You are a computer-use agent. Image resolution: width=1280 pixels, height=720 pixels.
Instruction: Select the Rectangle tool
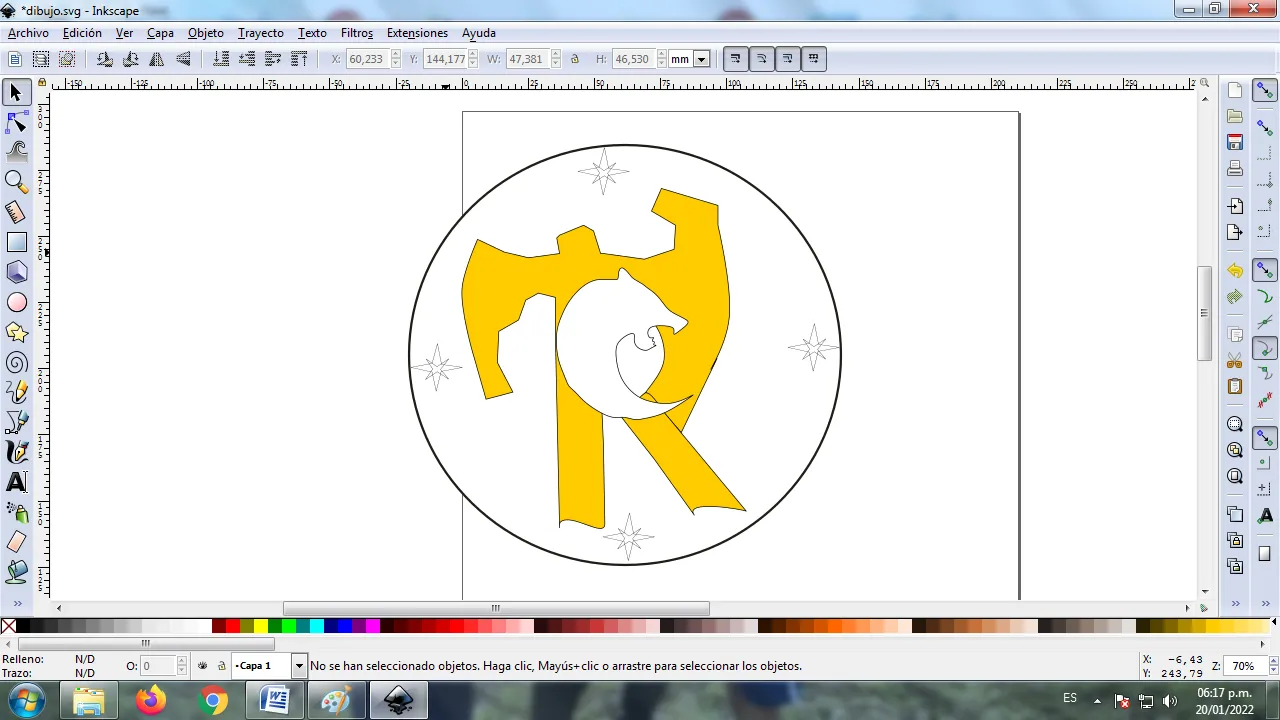16,242
